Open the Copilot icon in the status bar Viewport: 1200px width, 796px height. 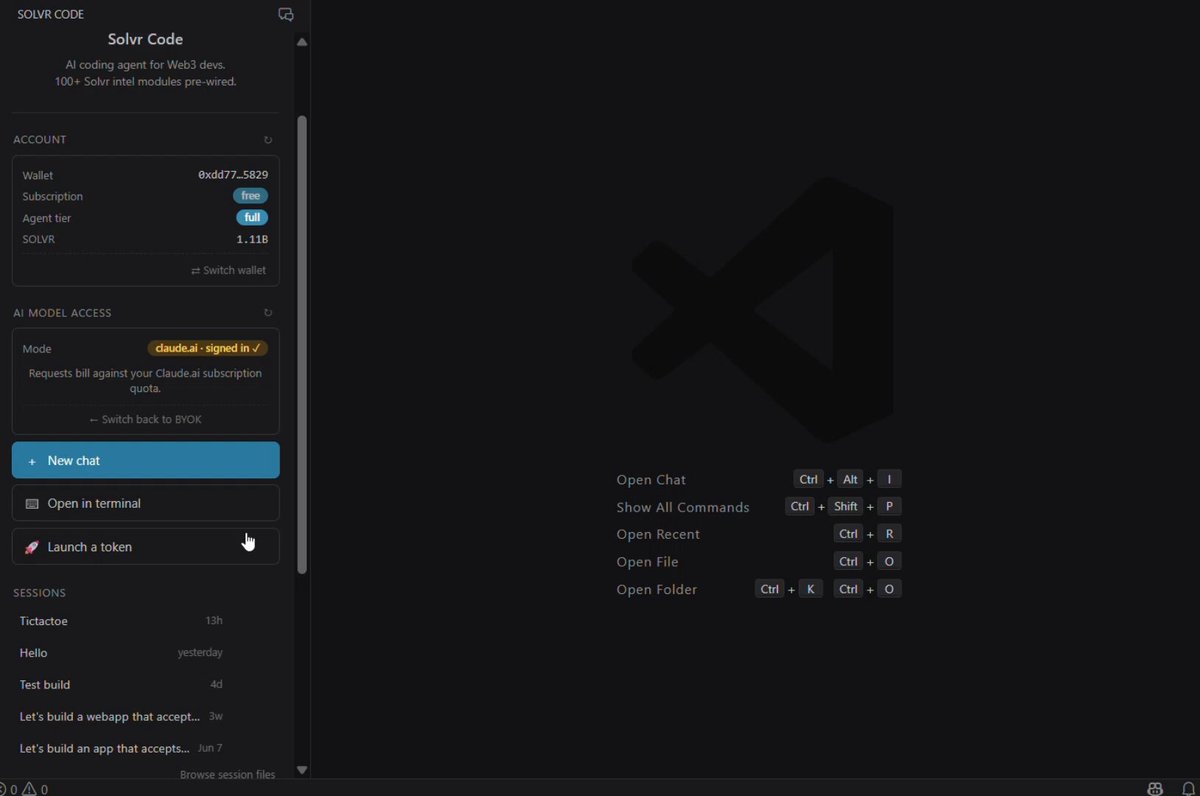click(x=1156, y=788)
